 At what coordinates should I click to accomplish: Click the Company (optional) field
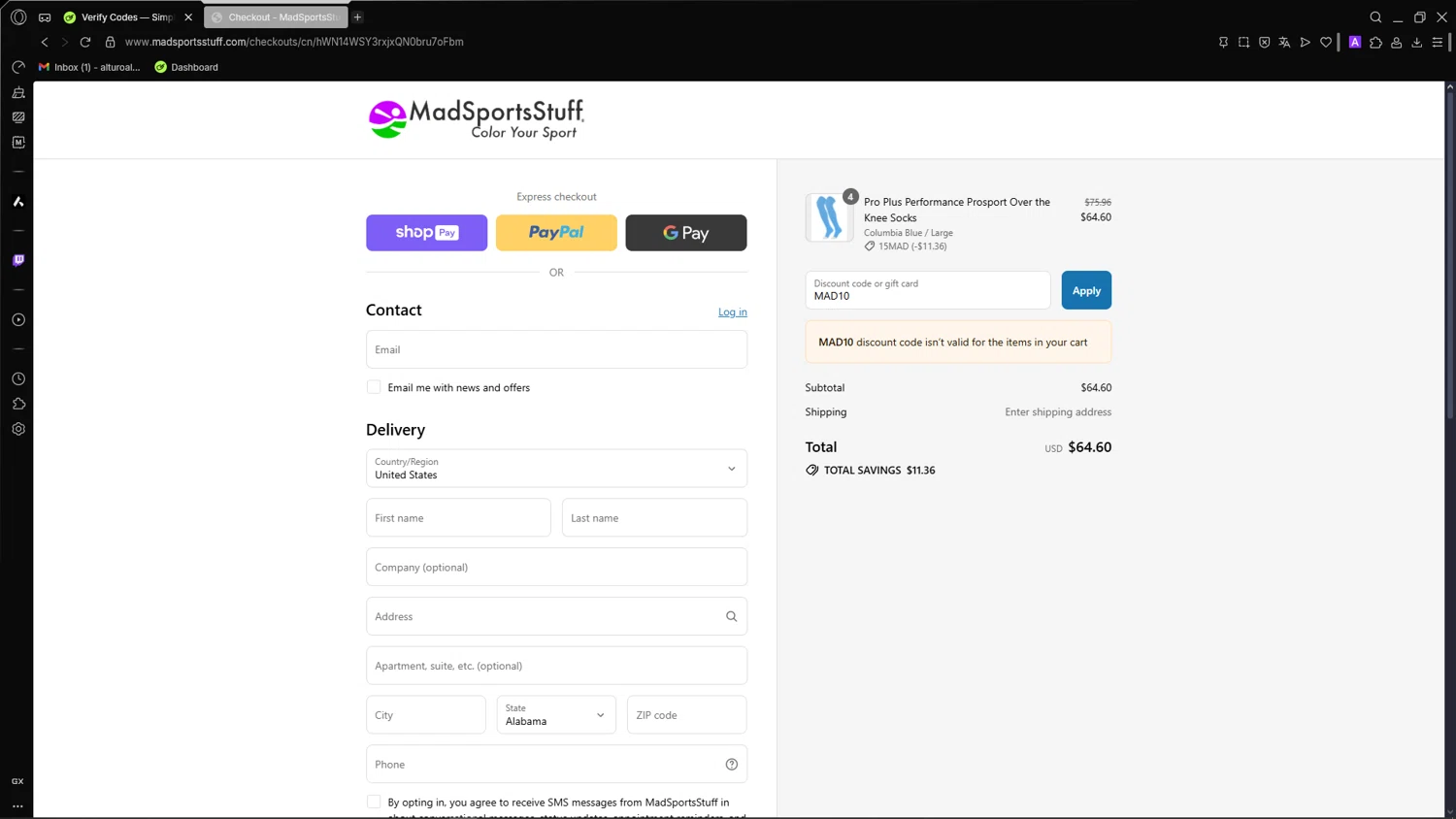point(556,567)
